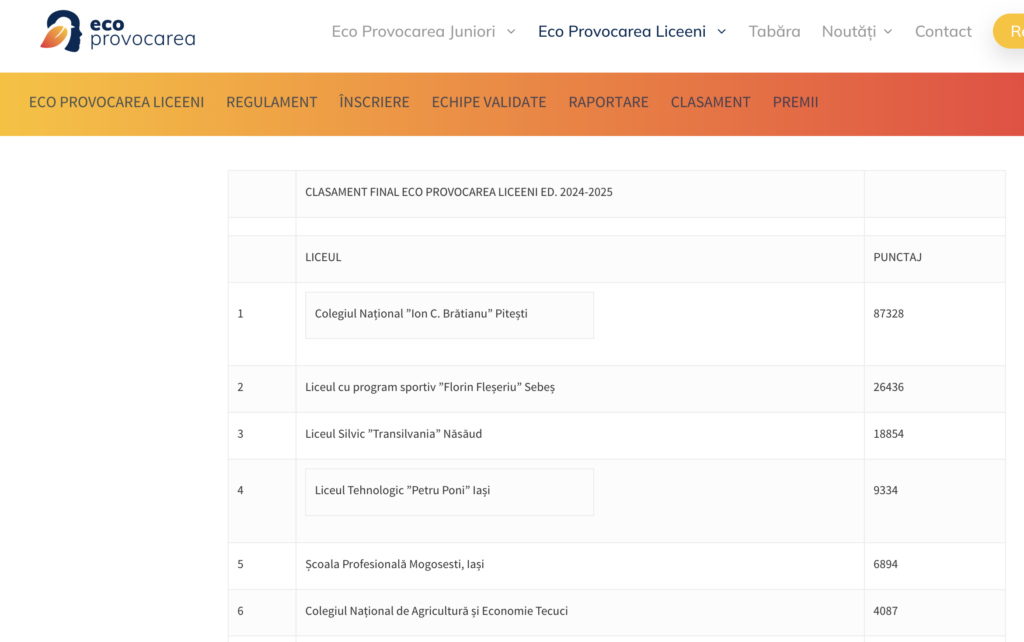Click the Eco Provocarea logo
This screenshot has width=1024, height=642.
click(118, 31)
